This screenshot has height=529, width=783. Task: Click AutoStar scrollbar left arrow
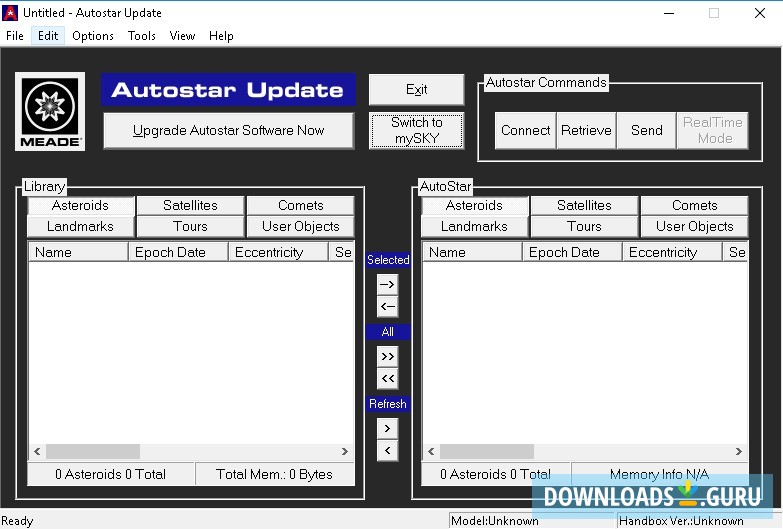pos(431,452)
